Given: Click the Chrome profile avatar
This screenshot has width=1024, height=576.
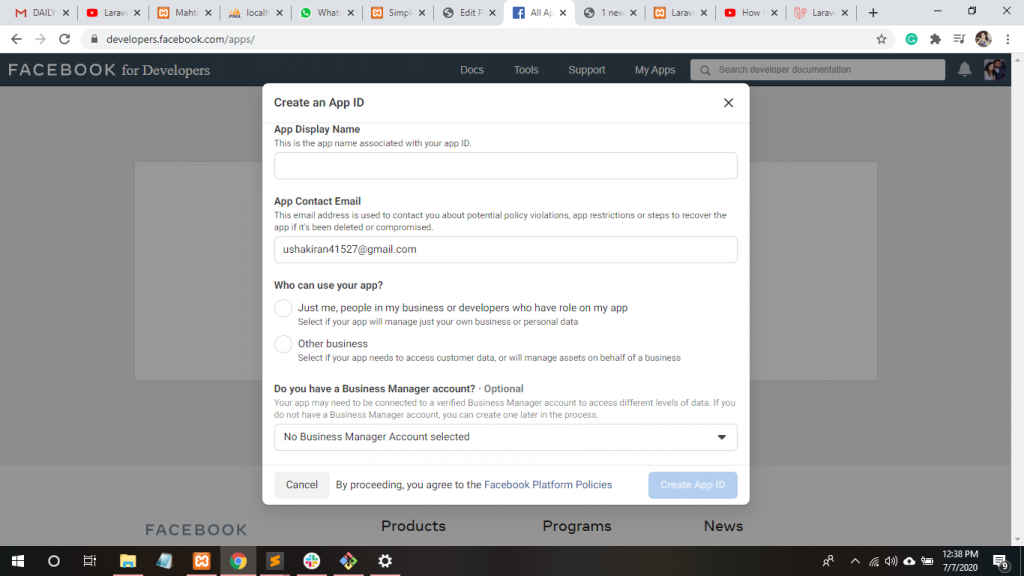Looking at the screenshot, I should [x=984, y=39].
